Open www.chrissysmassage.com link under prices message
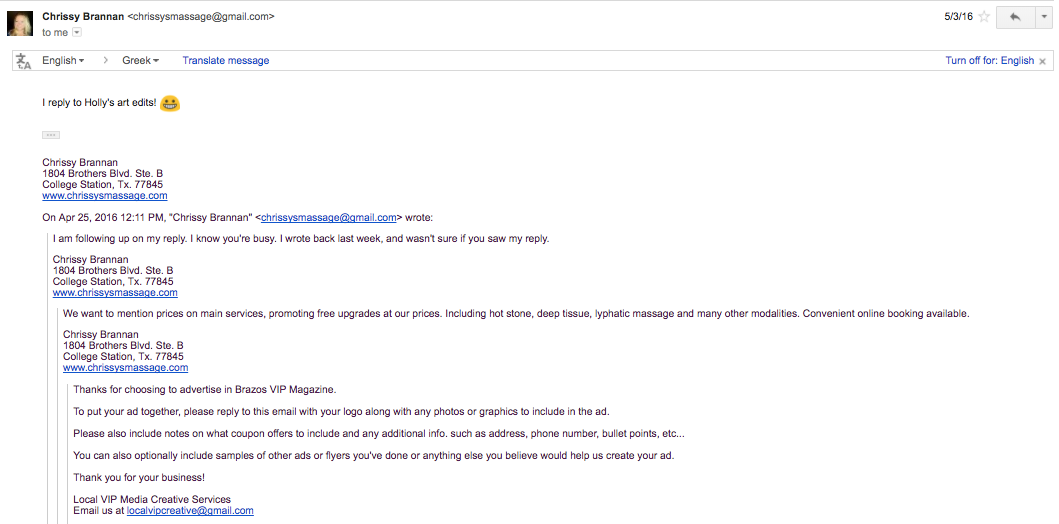This screenshot has width=1059, height=524. click(126, 367)
